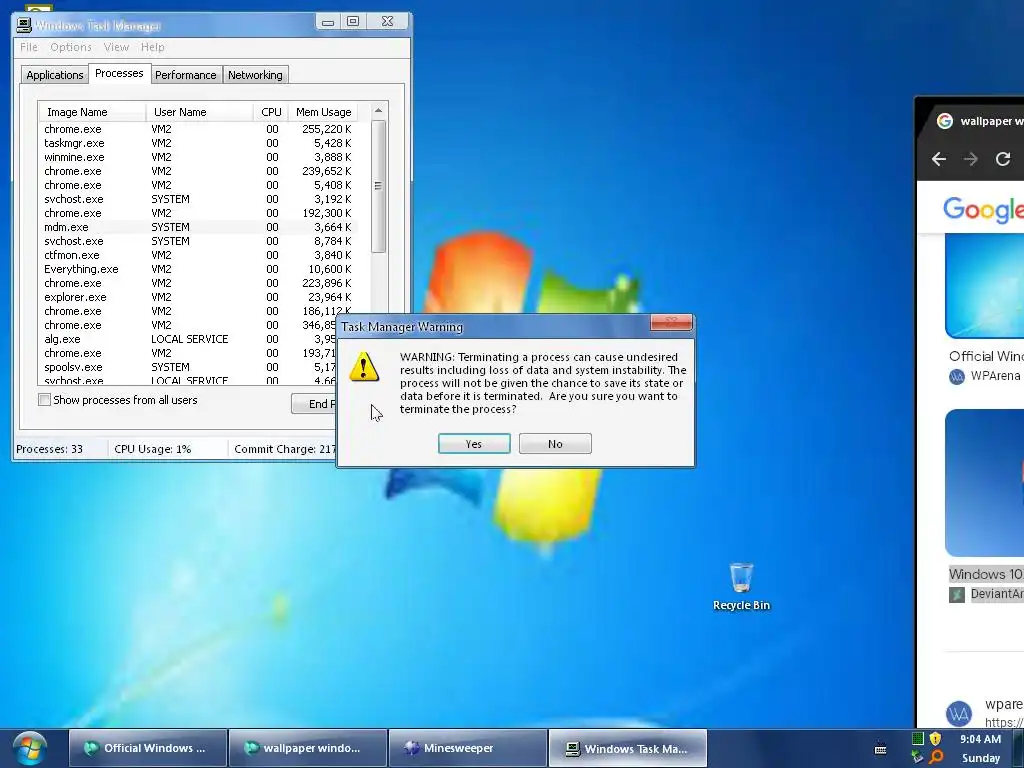The height and width of the screenshot is (768, 1024).
Task: Switch to Windows Task Manager taskbar button
Action: (x=628, y=748)
